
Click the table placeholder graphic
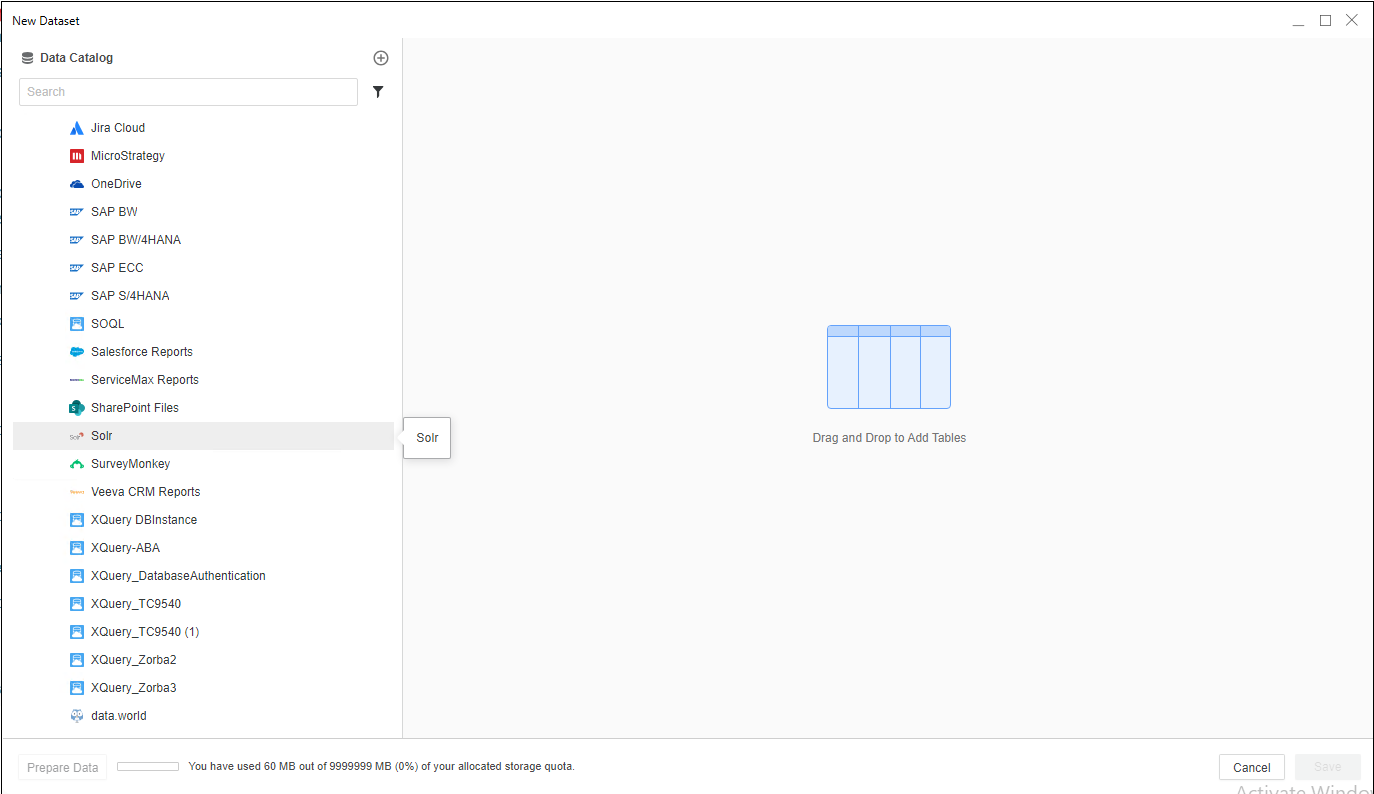pos(889,367)
